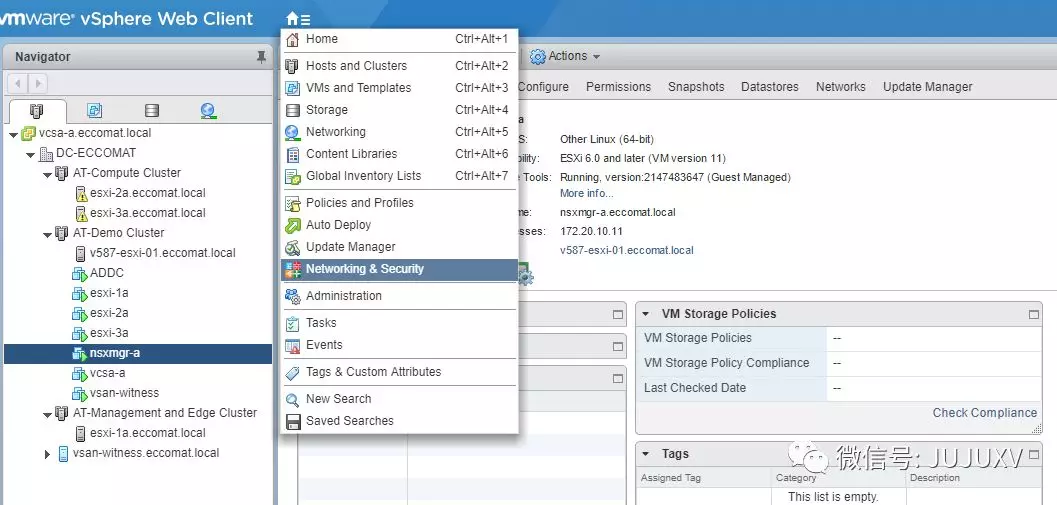Switch to Datastores tab
Image resolution: width=1057 pixels, height=505 pixels.
[770, 87]
